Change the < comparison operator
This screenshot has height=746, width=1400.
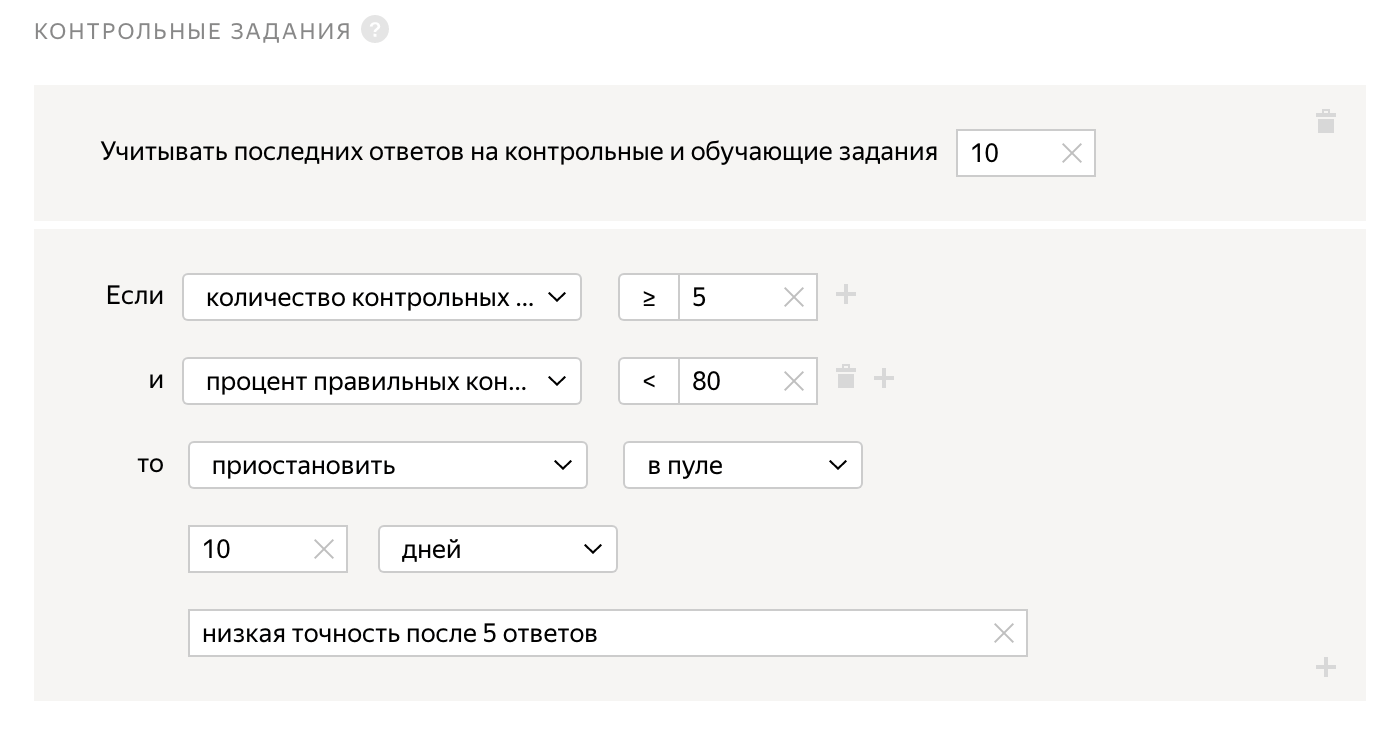coord(649,381)
